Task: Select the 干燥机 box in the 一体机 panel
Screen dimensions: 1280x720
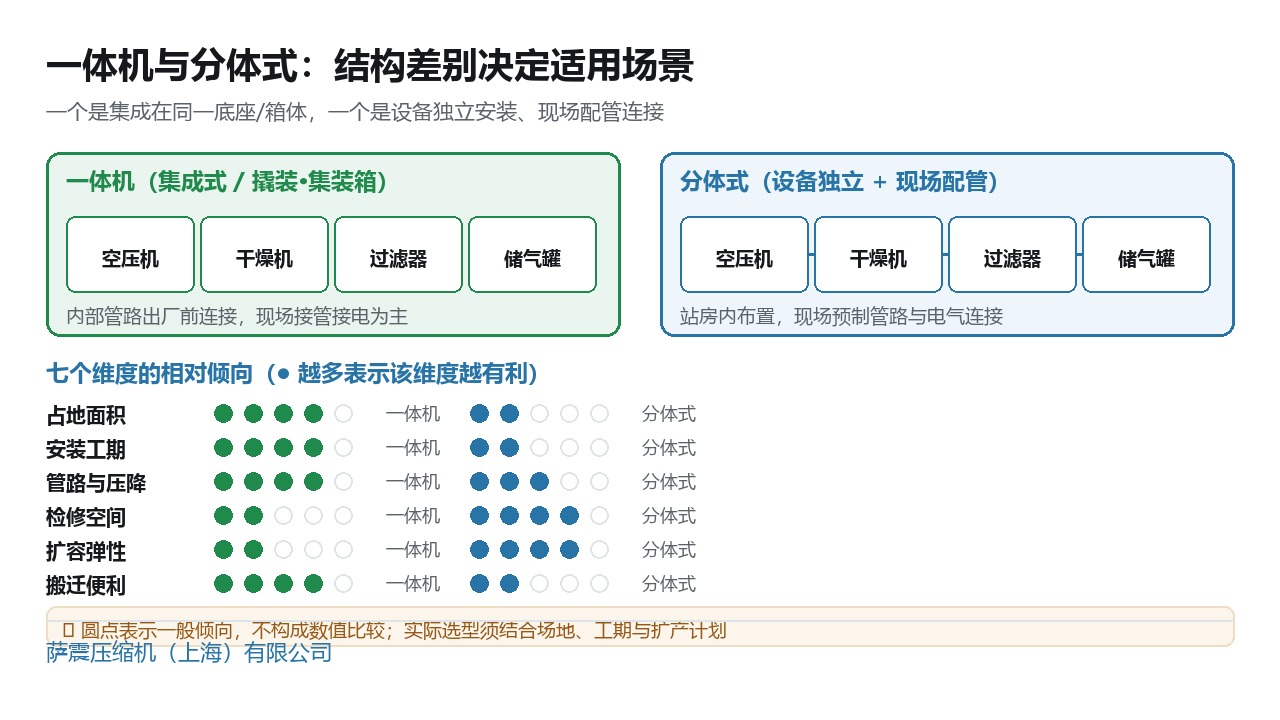Action: coord(264,255)
